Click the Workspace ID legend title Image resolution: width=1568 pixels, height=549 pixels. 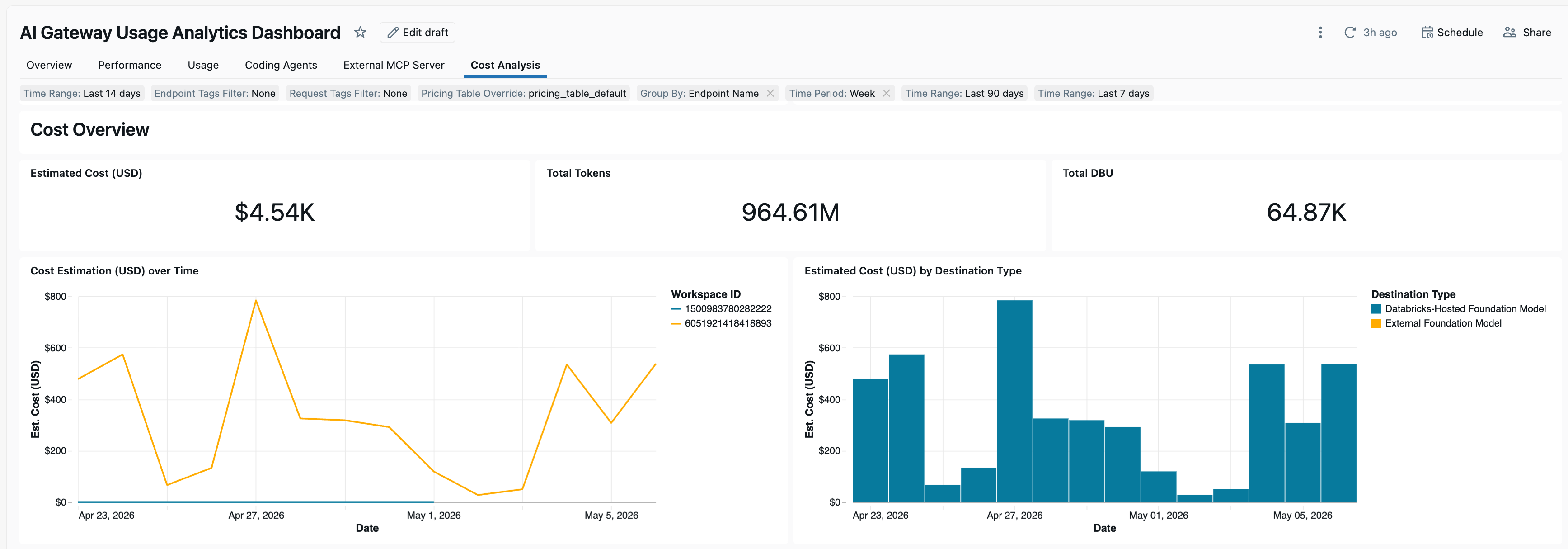[x=705, y=294]
